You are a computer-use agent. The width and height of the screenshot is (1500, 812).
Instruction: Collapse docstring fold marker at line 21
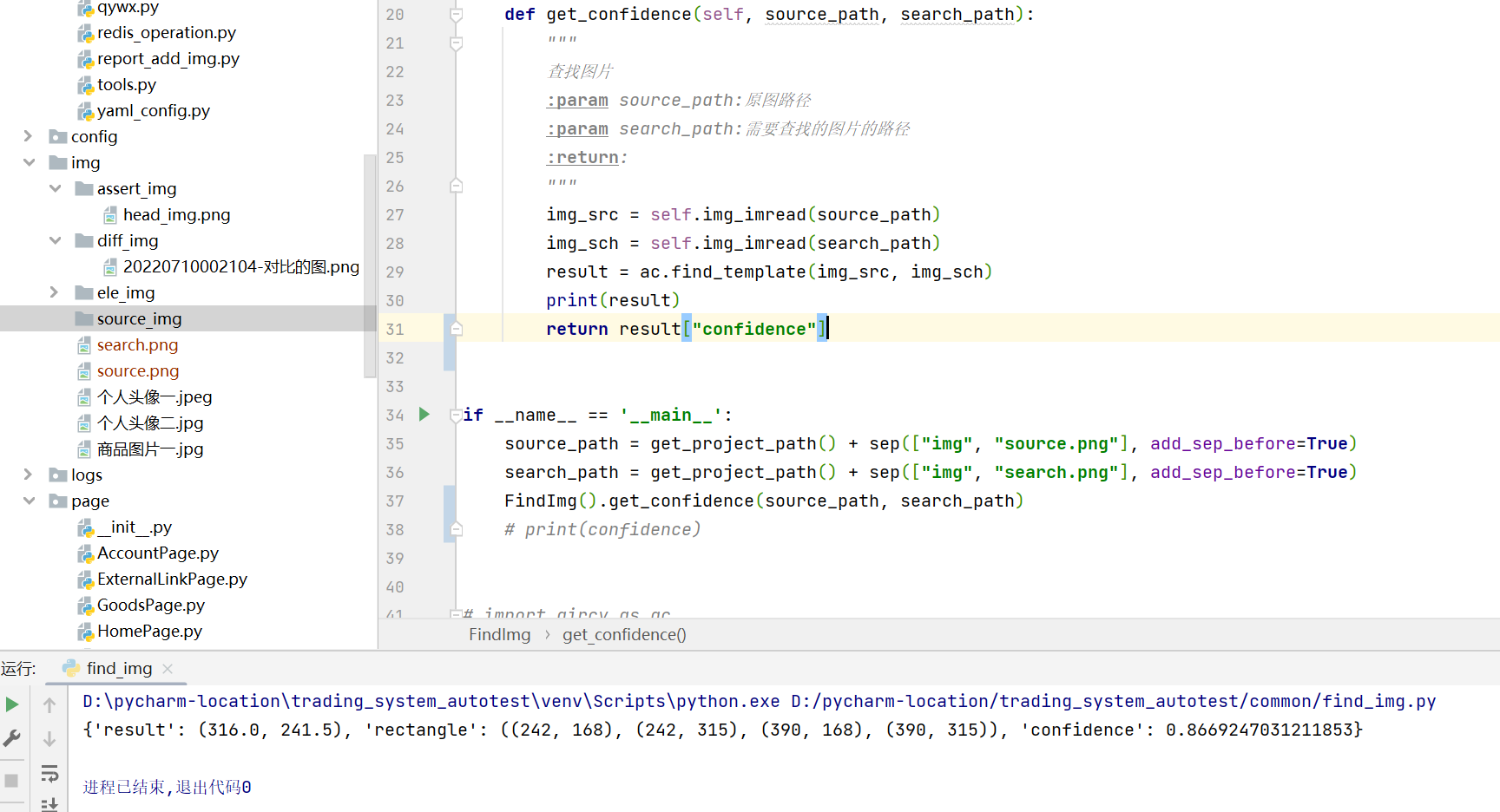[x=456, y=43]
